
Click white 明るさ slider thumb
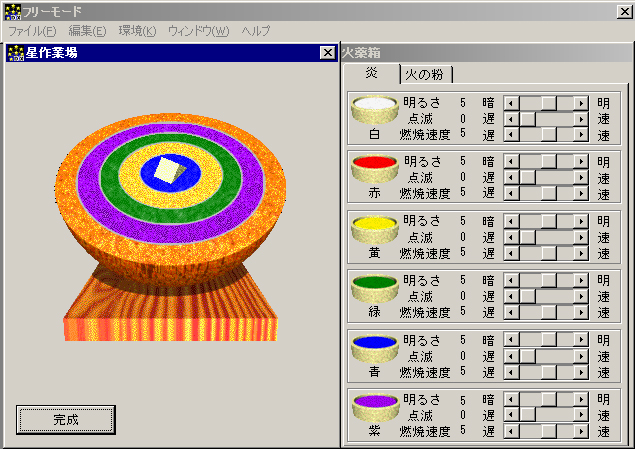[x=548, y=103]
